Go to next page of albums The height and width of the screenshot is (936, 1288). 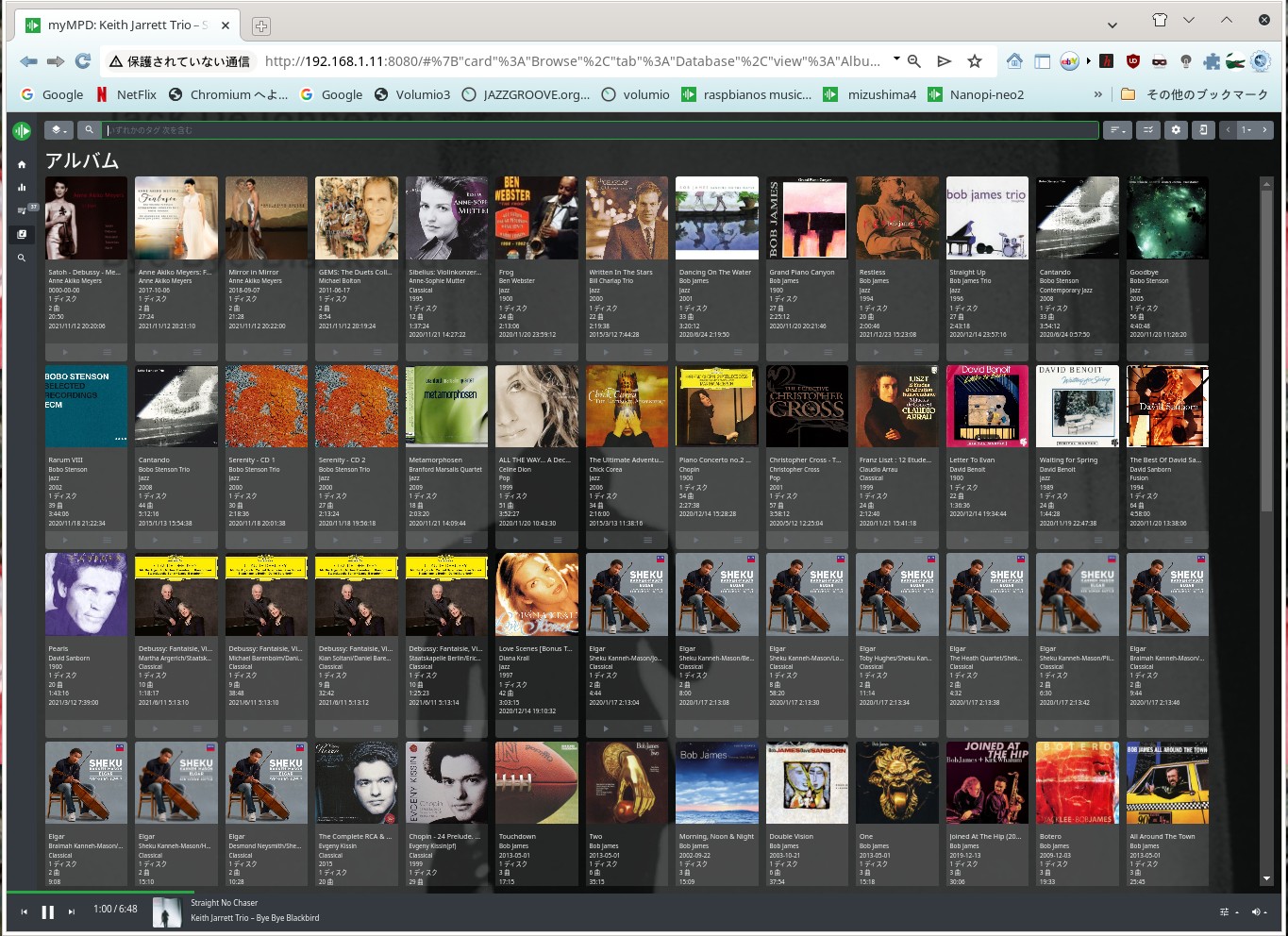click(x=1265, y=130)
